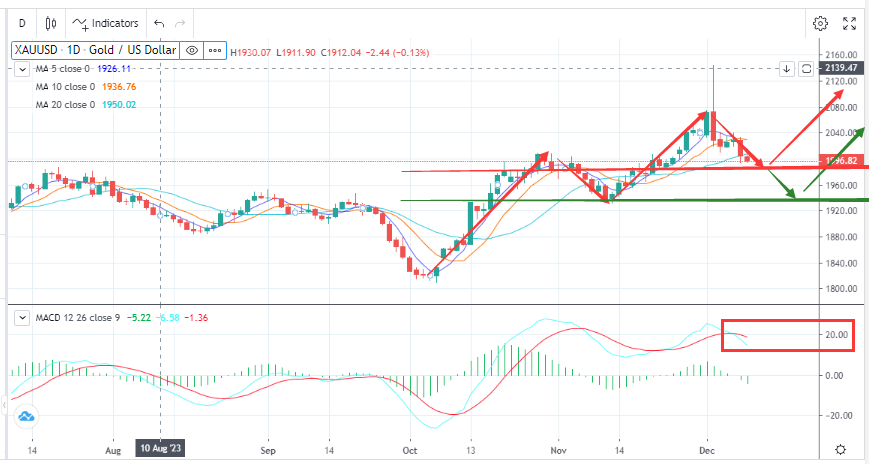Open chart settings gear in top bar

820,22
